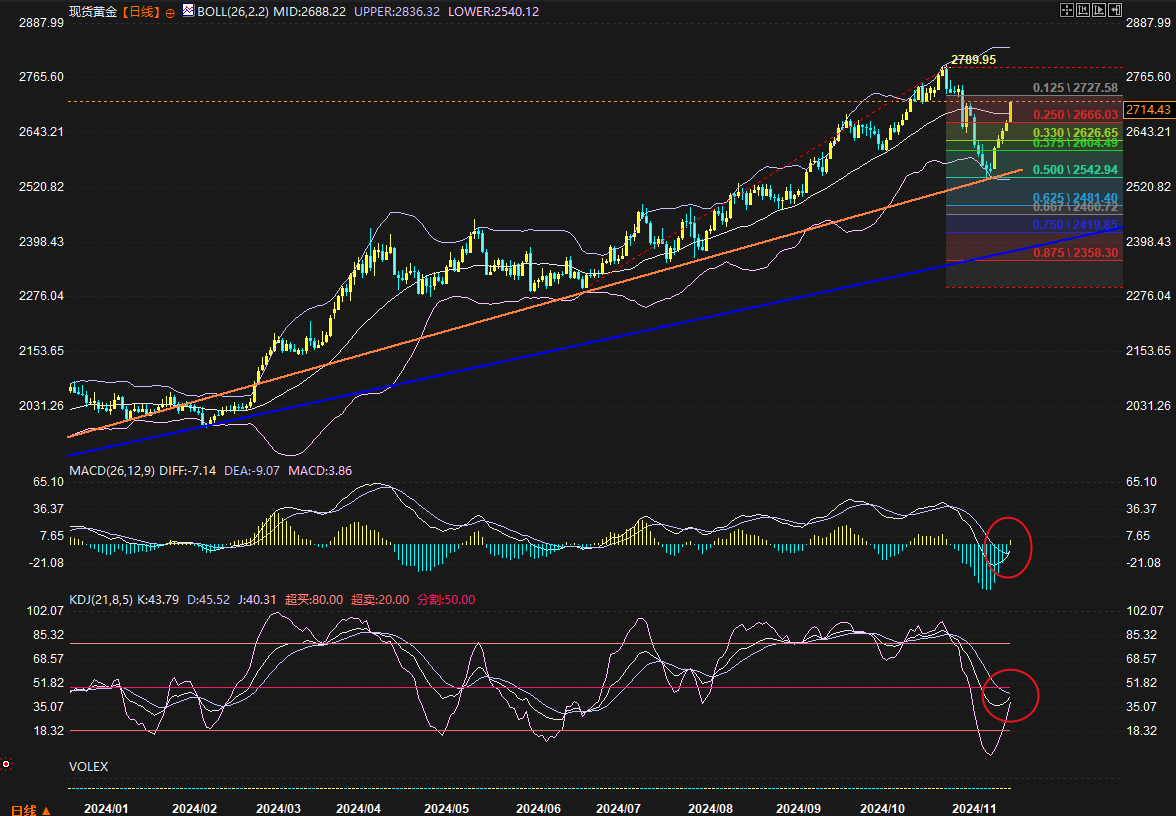Click the crosshair cursor icon at top right
The image size is (1176, 816).
coord(1067,10)
